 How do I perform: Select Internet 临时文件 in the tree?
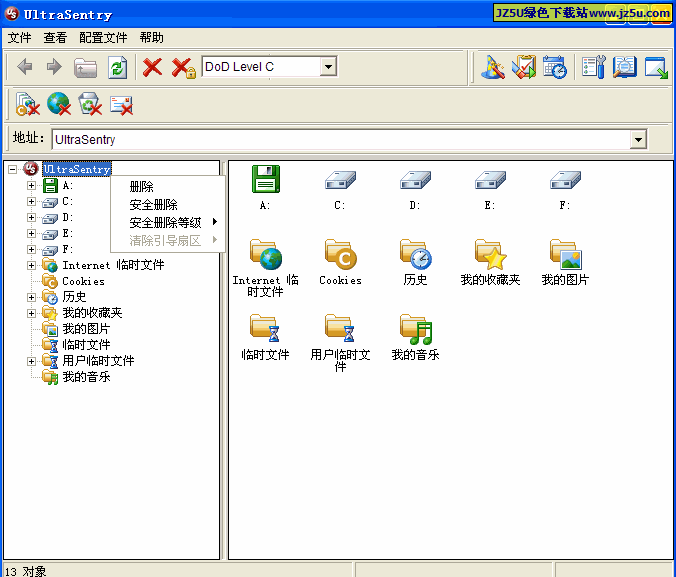(x=113, y=265)
